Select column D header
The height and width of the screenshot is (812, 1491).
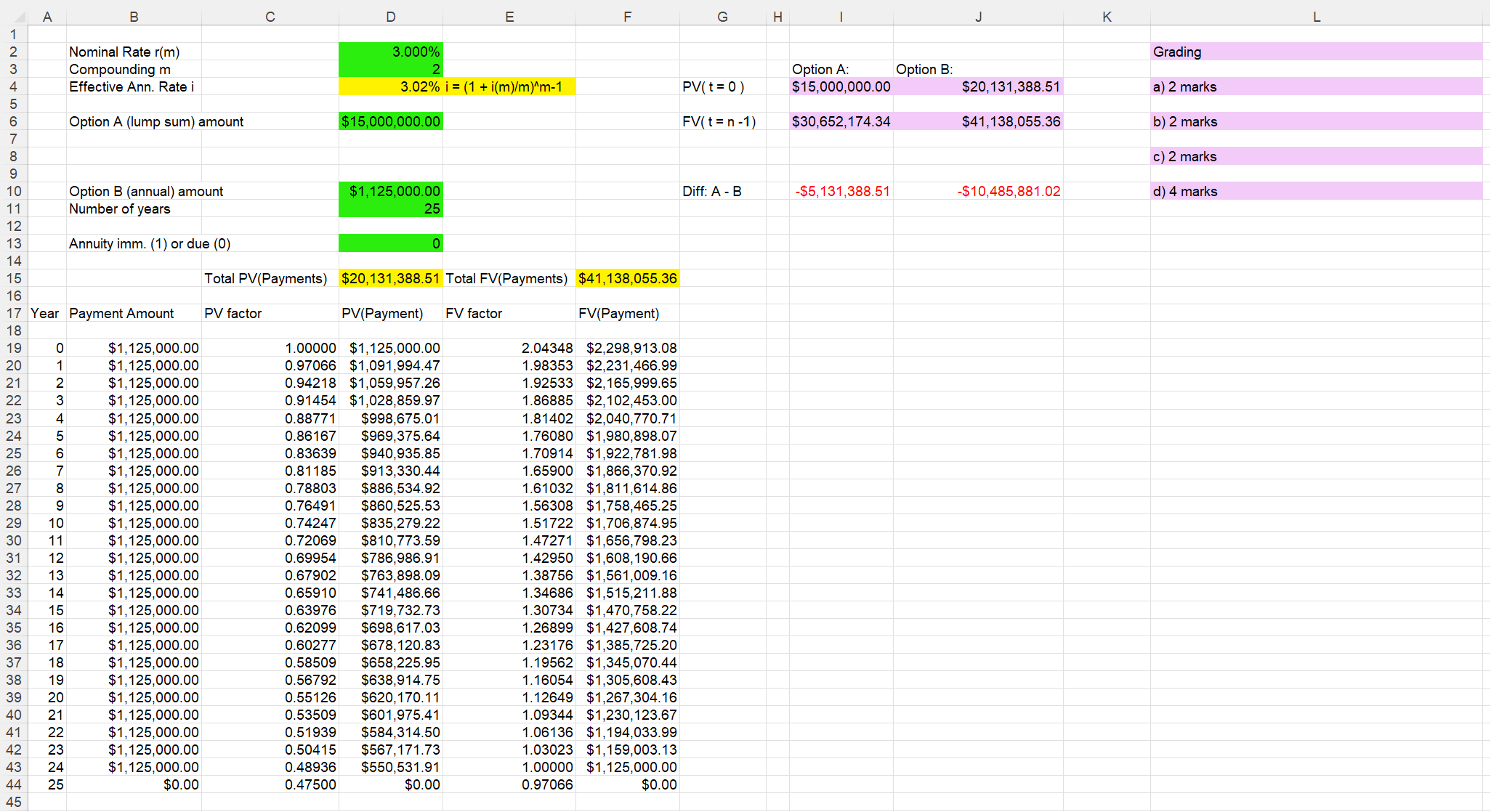pyautogui.click(x=391, y=17)
